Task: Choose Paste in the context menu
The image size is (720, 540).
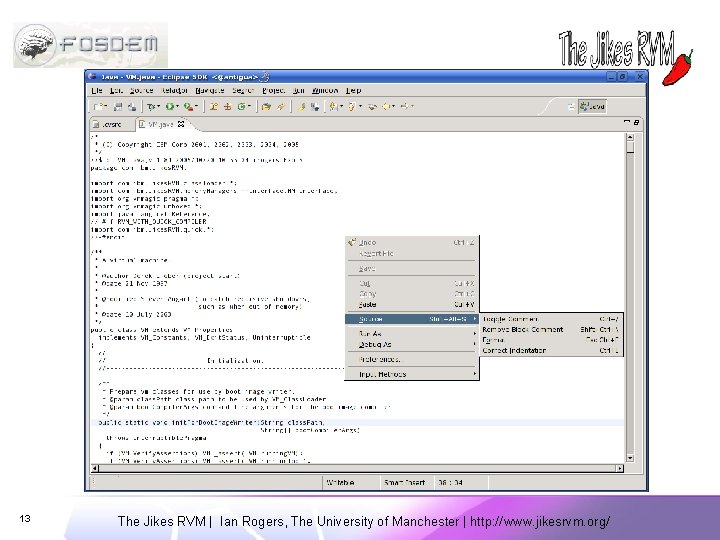Action: pos(411,304)
